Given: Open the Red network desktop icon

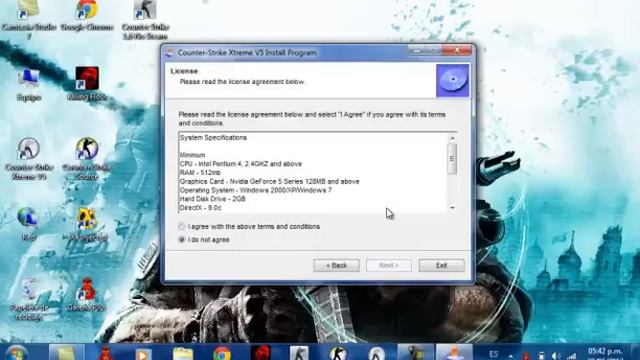Looking at the screenshot, I should point(28,224).
